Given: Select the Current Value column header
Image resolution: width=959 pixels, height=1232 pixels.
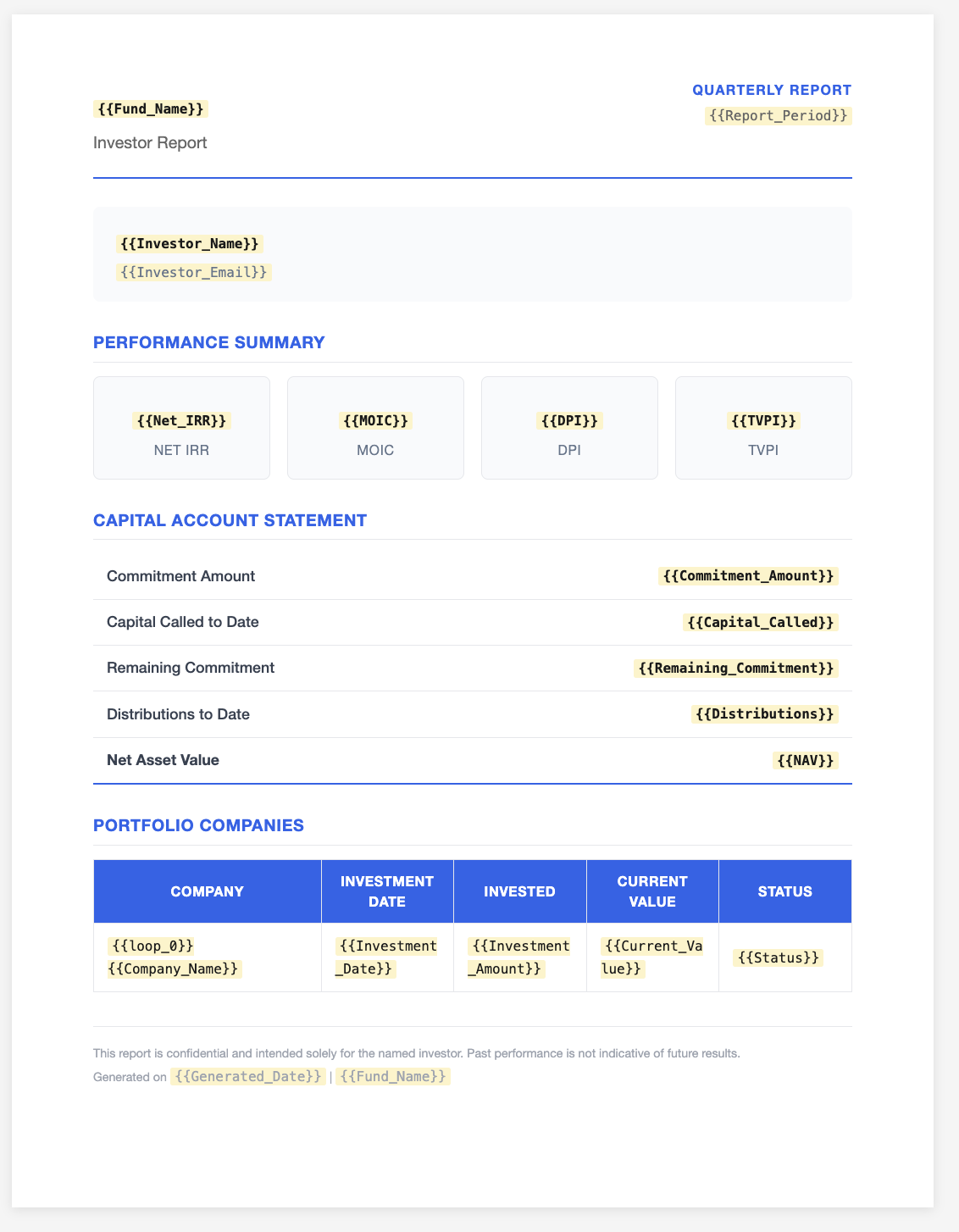Looking at the screenshot, I should pos(652,891).
